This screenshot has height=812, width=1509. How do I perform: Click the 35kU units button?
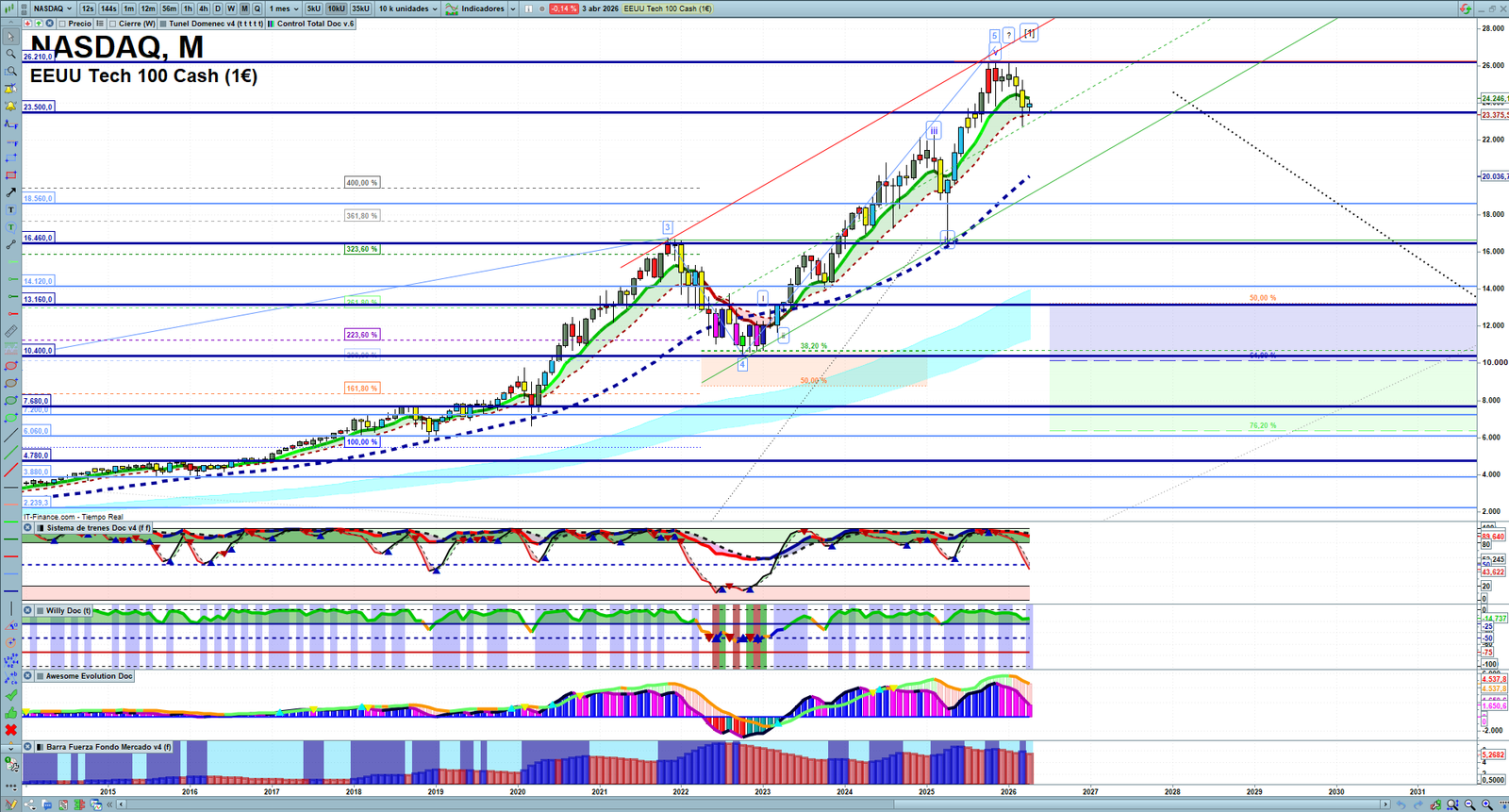361,8
